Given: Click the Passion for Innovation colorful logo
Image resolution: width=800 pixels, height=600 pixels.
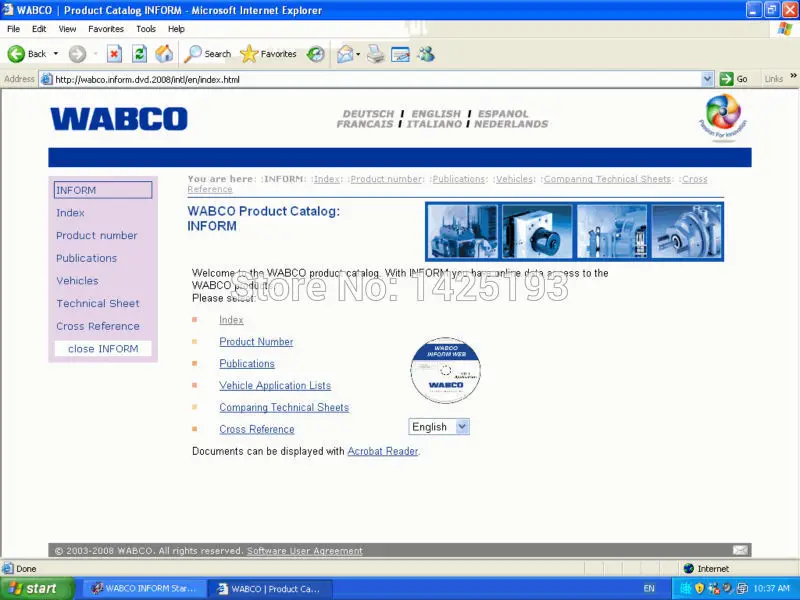Looking at the screenshot, I should pos(723,117).
